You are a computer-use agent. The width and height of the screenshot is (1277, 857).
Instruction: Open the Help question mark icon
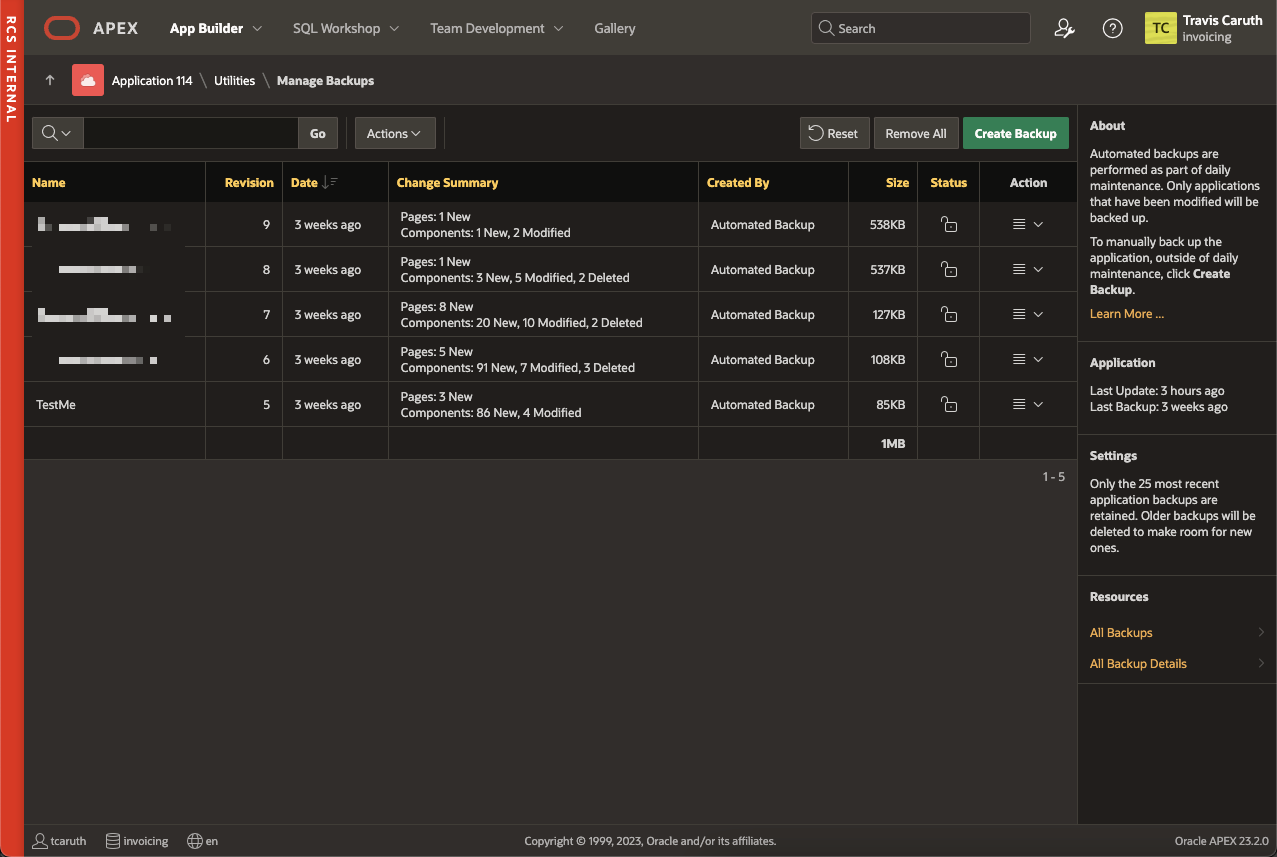point(1112,29)
